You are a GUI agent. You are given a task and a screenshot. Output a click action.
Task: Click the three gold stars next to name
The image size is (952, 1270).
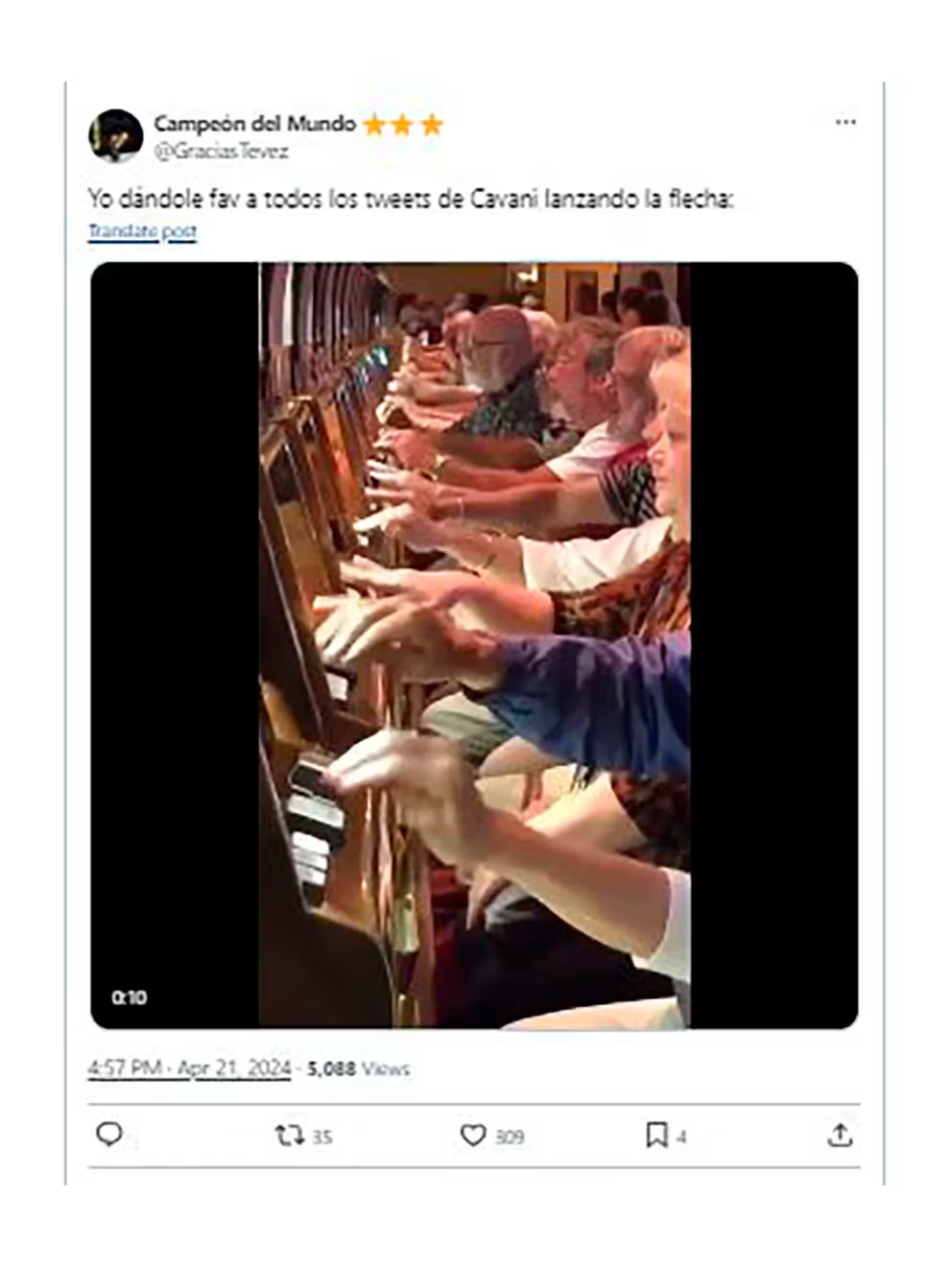(x=403, y=125)
